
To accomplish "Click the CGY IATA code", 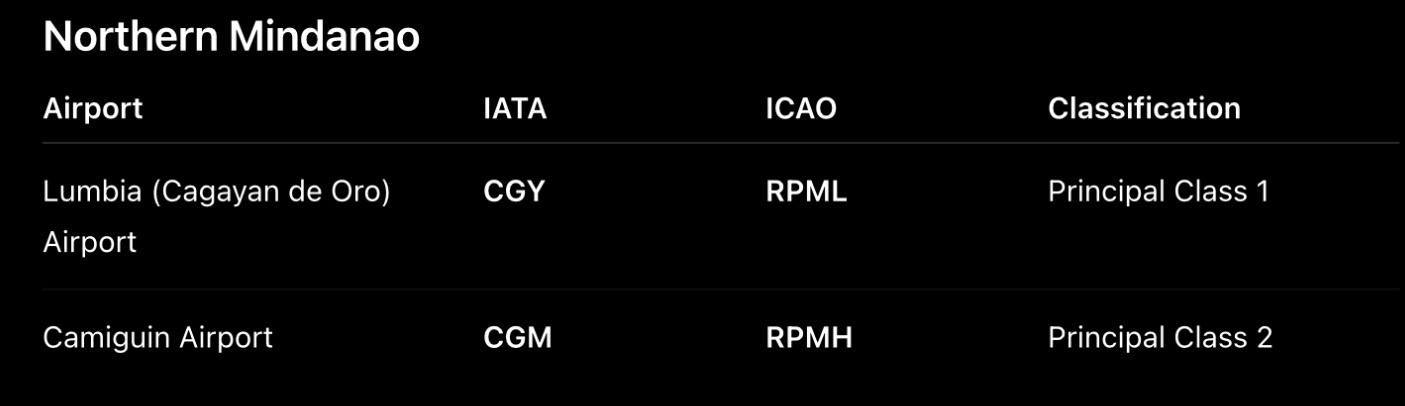I will 514,191.
